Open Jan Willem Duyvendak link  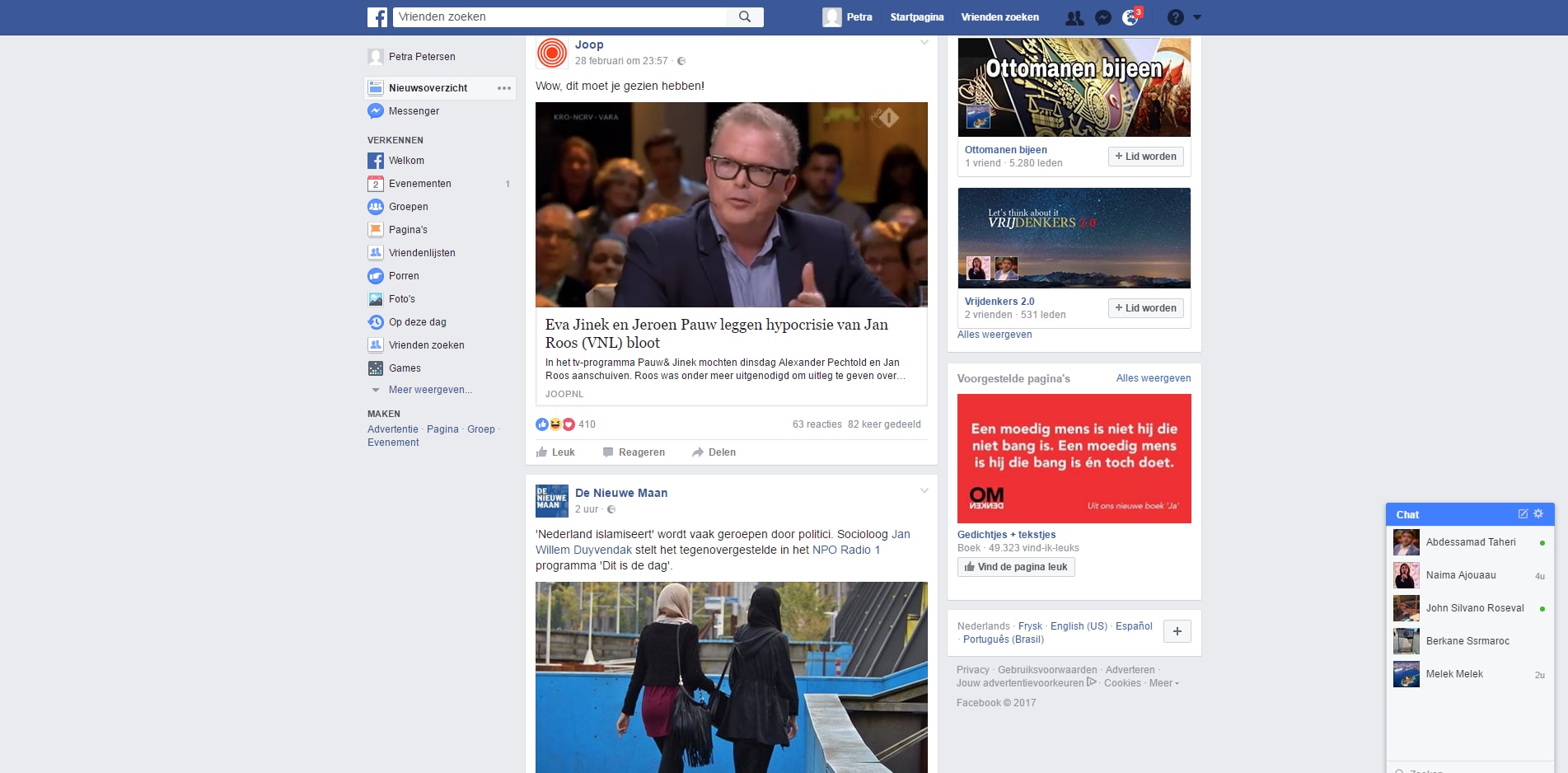coord(723,542)
